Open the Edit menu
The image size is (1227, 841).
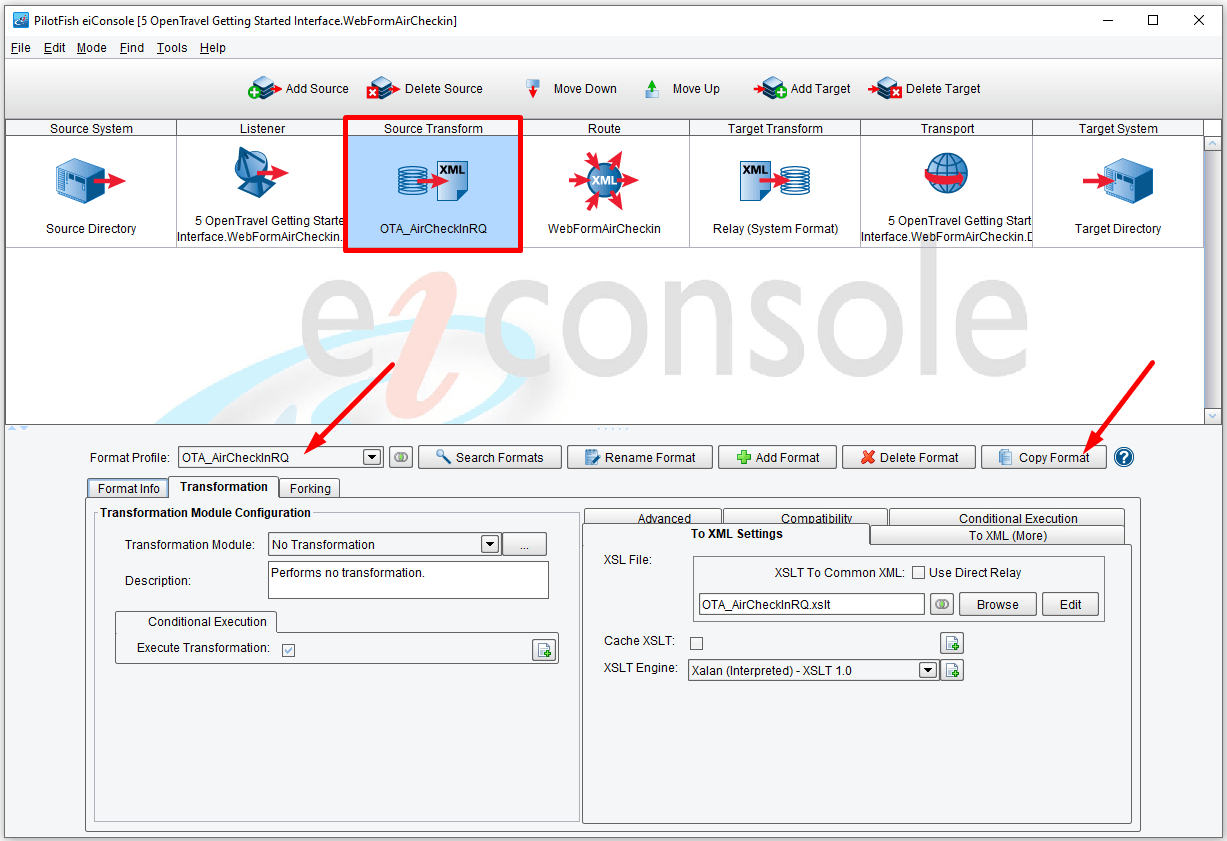tap(54, 48)
